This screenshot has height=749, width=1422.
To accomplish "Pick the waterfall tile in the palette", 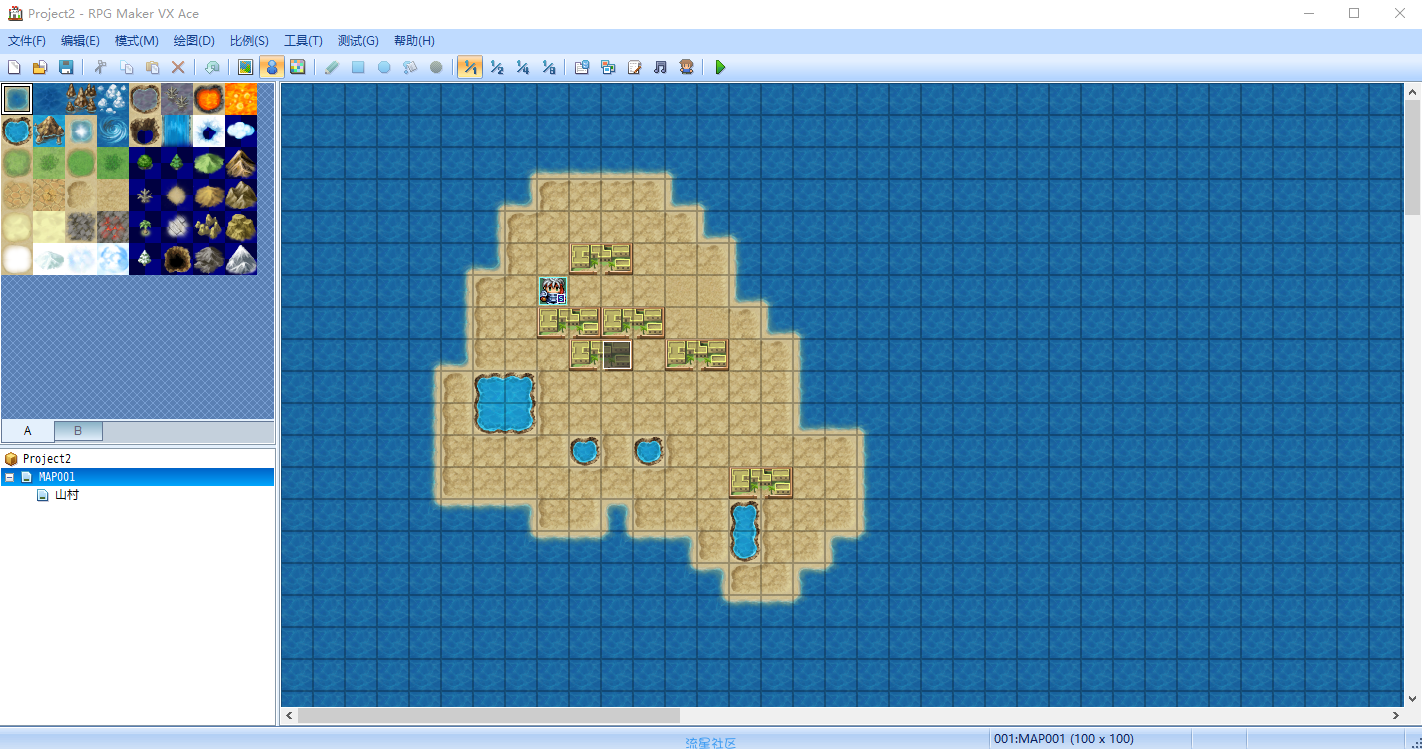I will [177, 131].
